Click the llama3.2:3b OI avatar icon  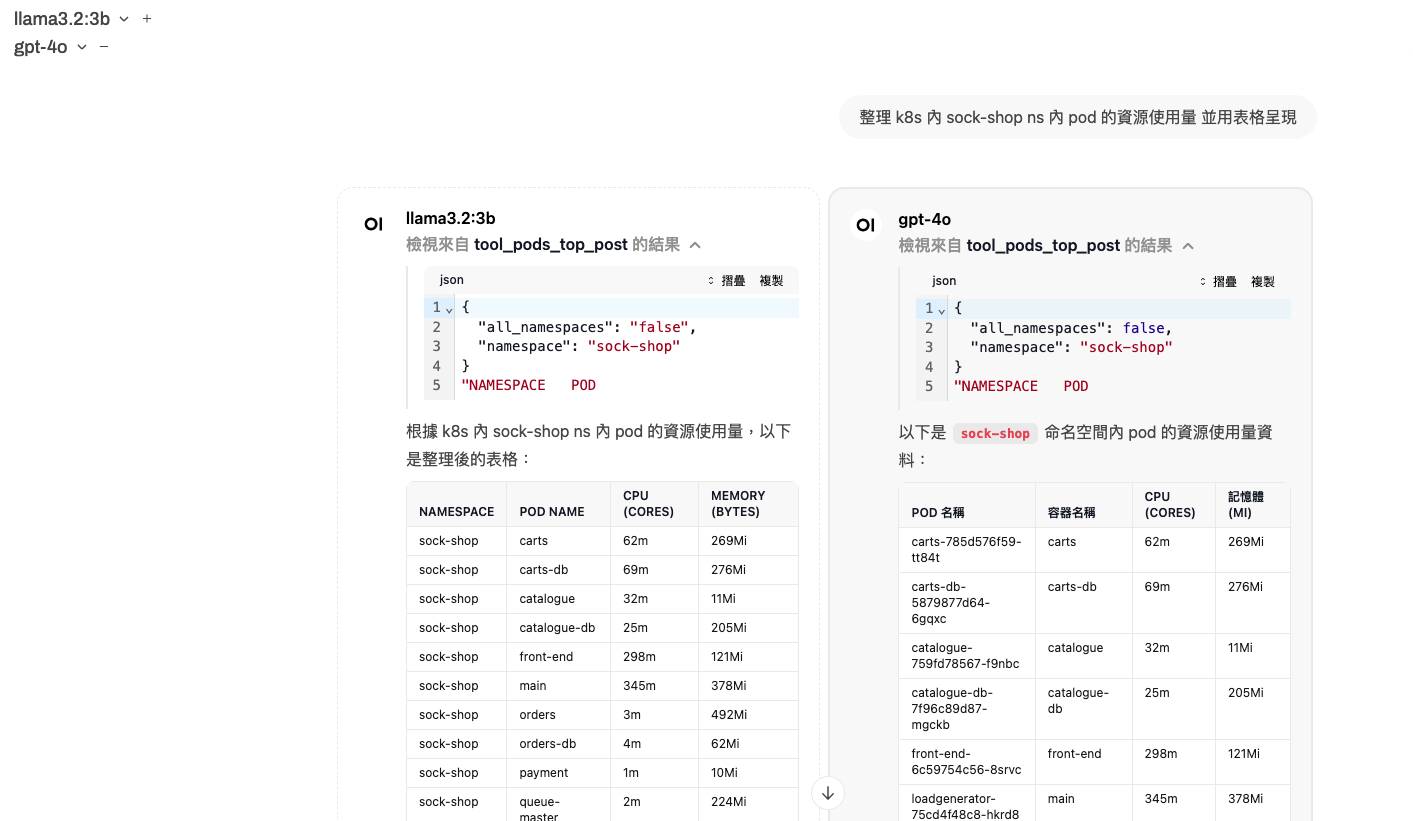(373, 224)
